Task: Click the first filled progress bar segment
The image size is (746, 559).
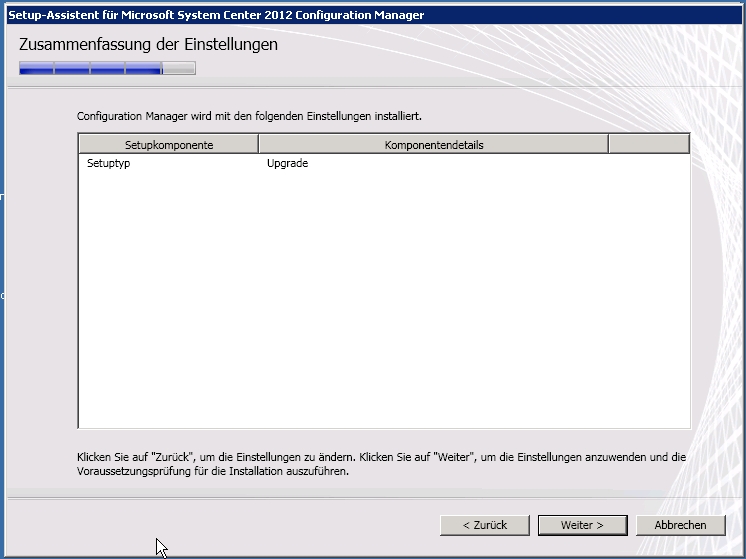Action: click(36, 69)
